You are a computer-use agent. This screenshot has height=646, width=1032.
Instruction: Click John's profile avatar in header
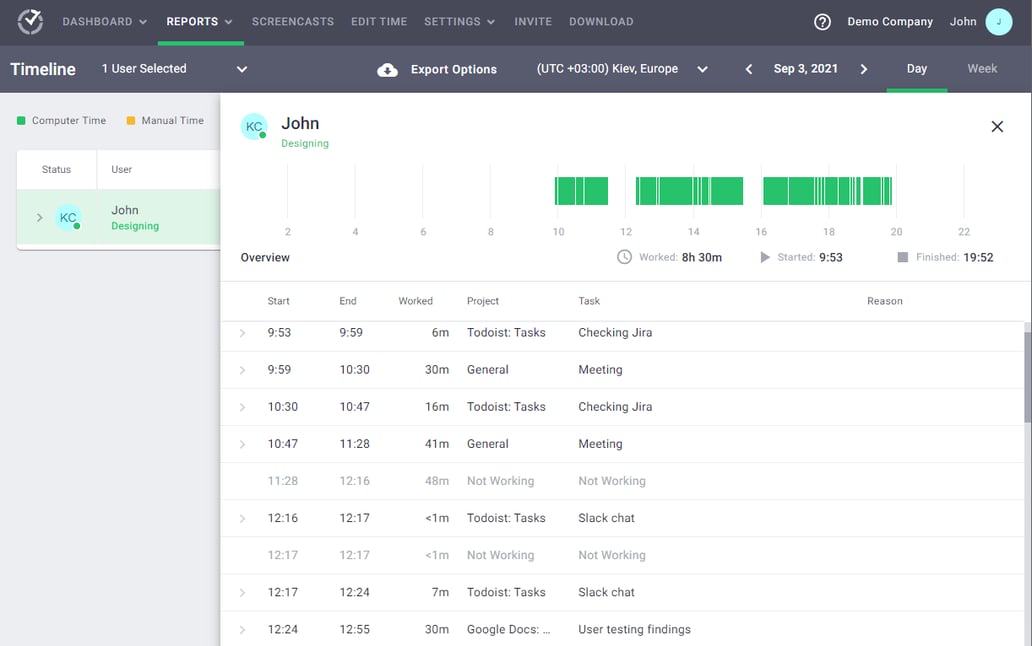pyautogui.click(x=998, y=22)
